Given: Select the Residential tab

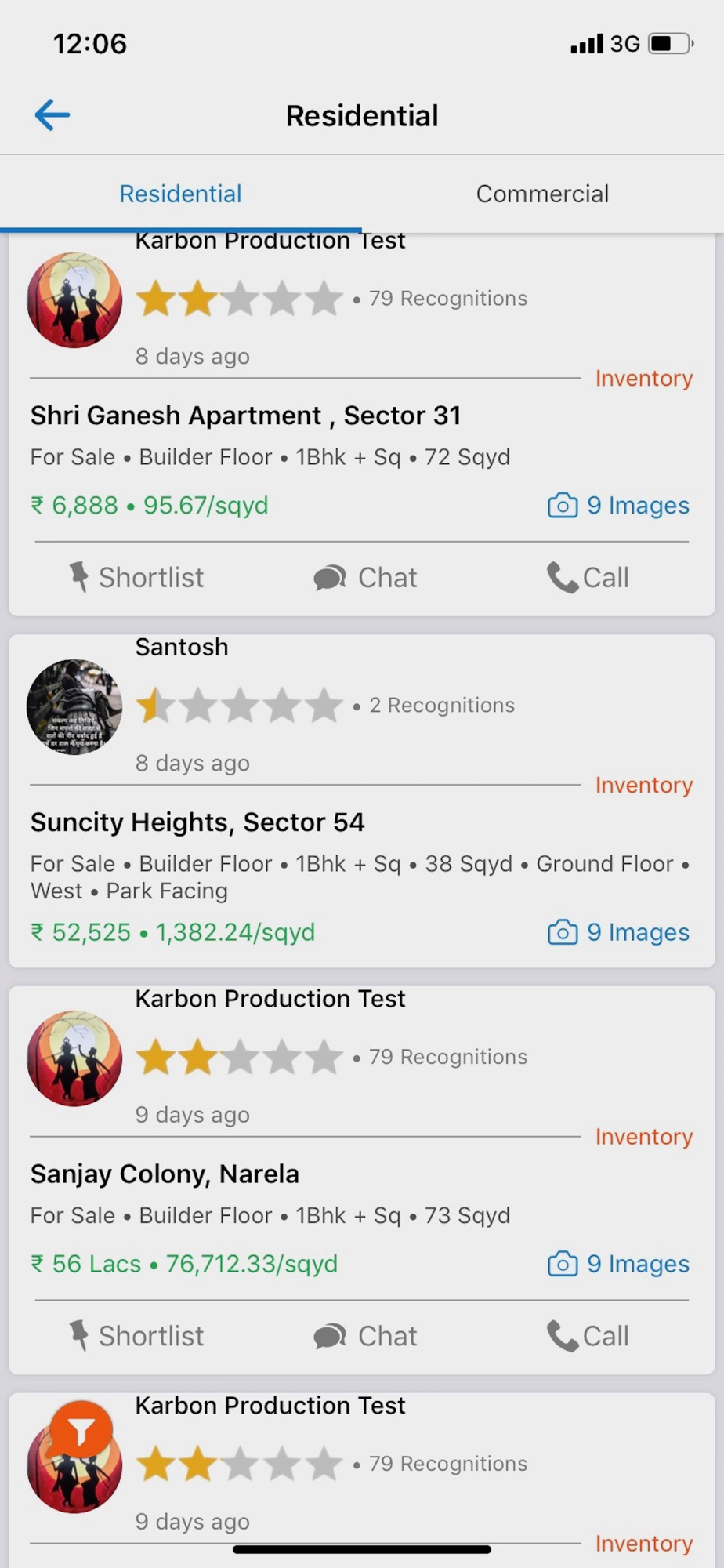Looking at the screenshot, I should coord(180,194).
